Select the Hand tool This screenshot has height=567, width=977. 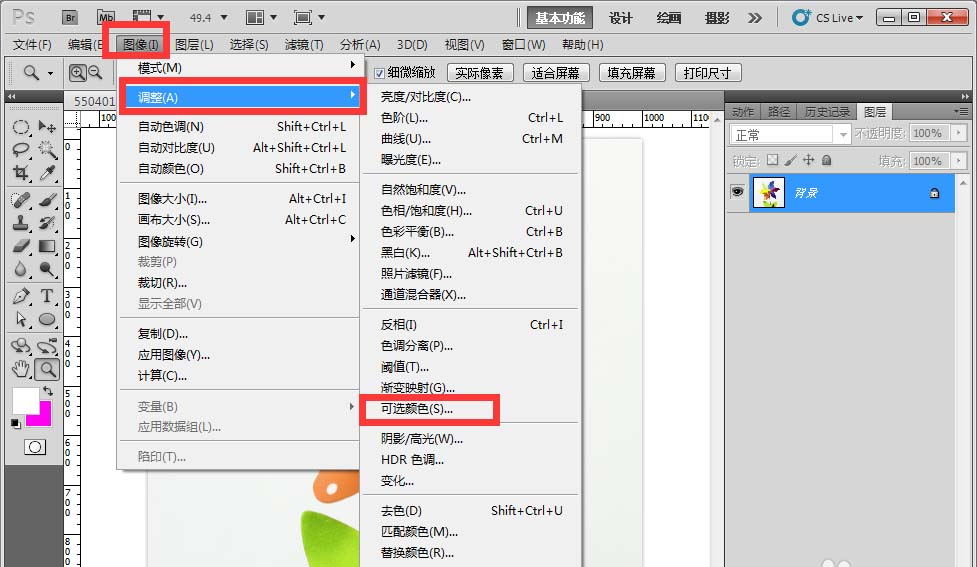tap(21, 369)
